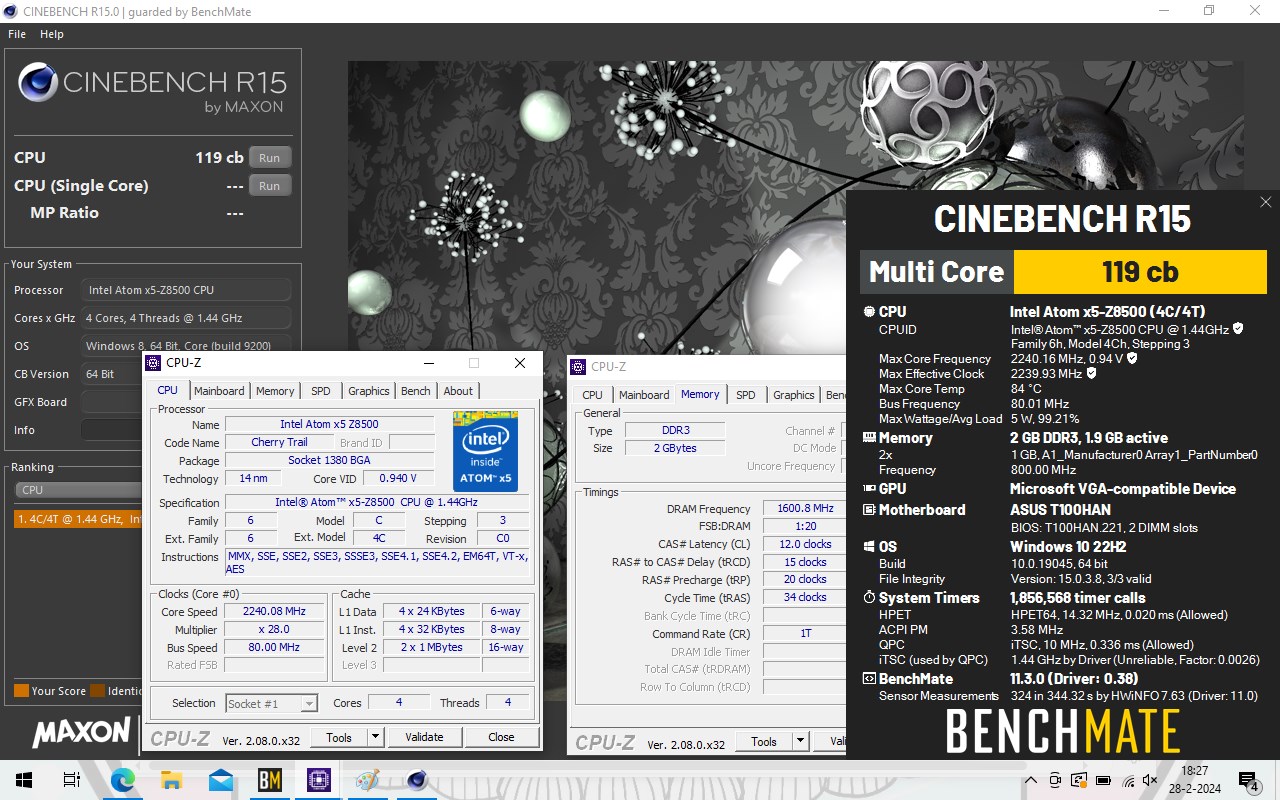Select Mainboard tab in second CPU-Z window

[x=645, y=395]
